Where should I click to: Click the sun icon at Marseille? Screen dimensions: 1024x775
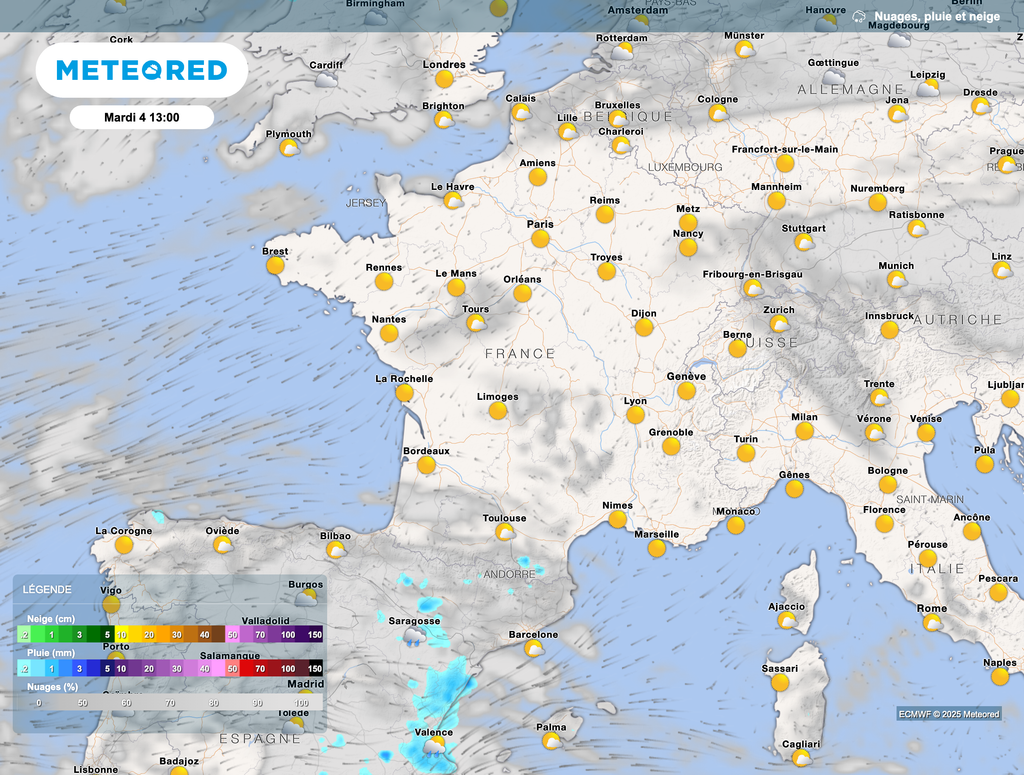coord(656,548)
